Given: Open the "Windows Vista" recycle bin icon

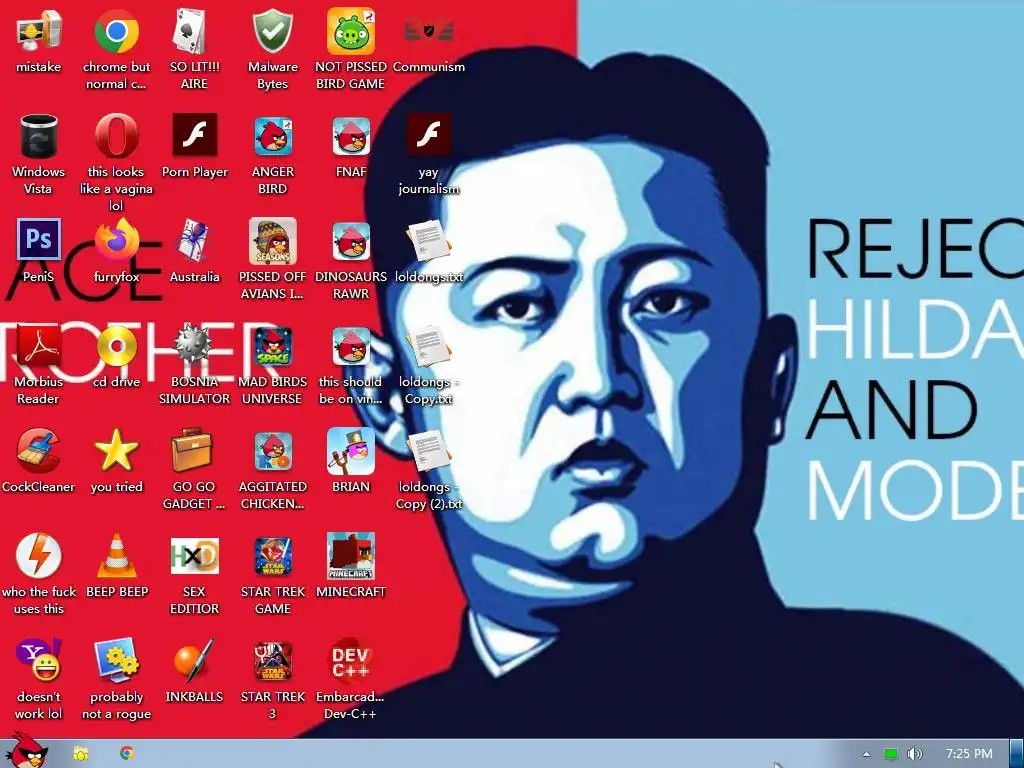Looking at the screenshot, I should (x=39, y=136).
